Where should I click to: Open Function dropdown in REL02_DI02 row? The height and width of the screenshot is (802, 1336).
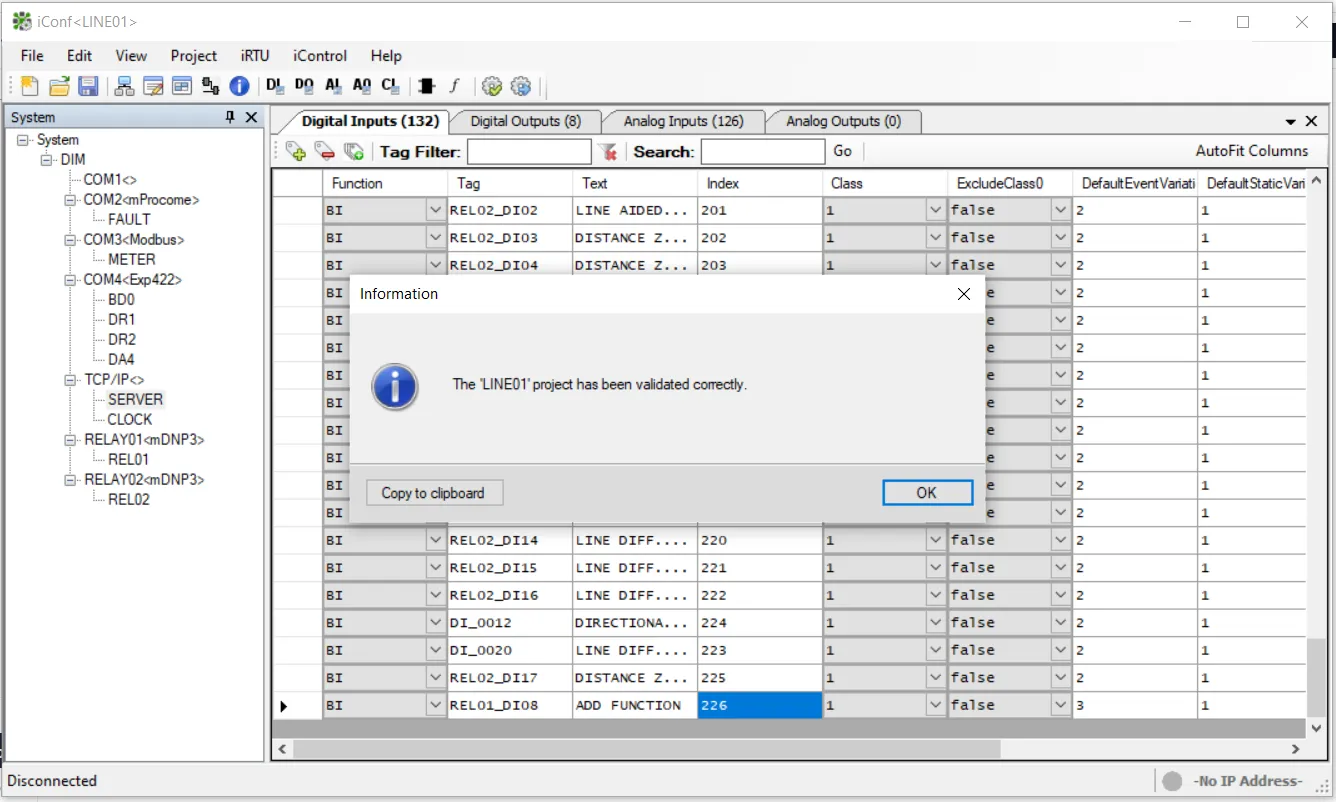click(435, 210)
